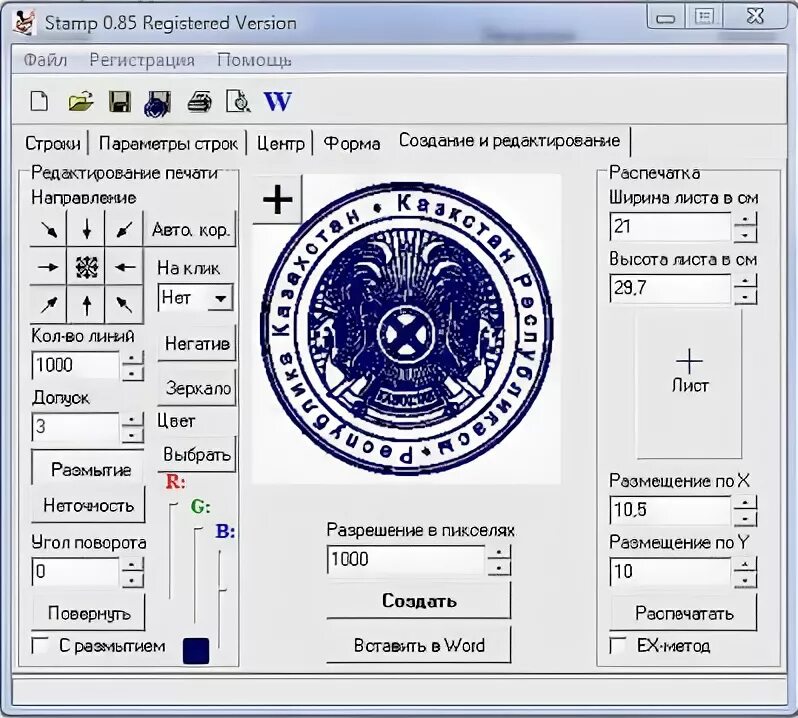Click the center all-directions icon
798x718 pixels.
click(x=86, y=267)
